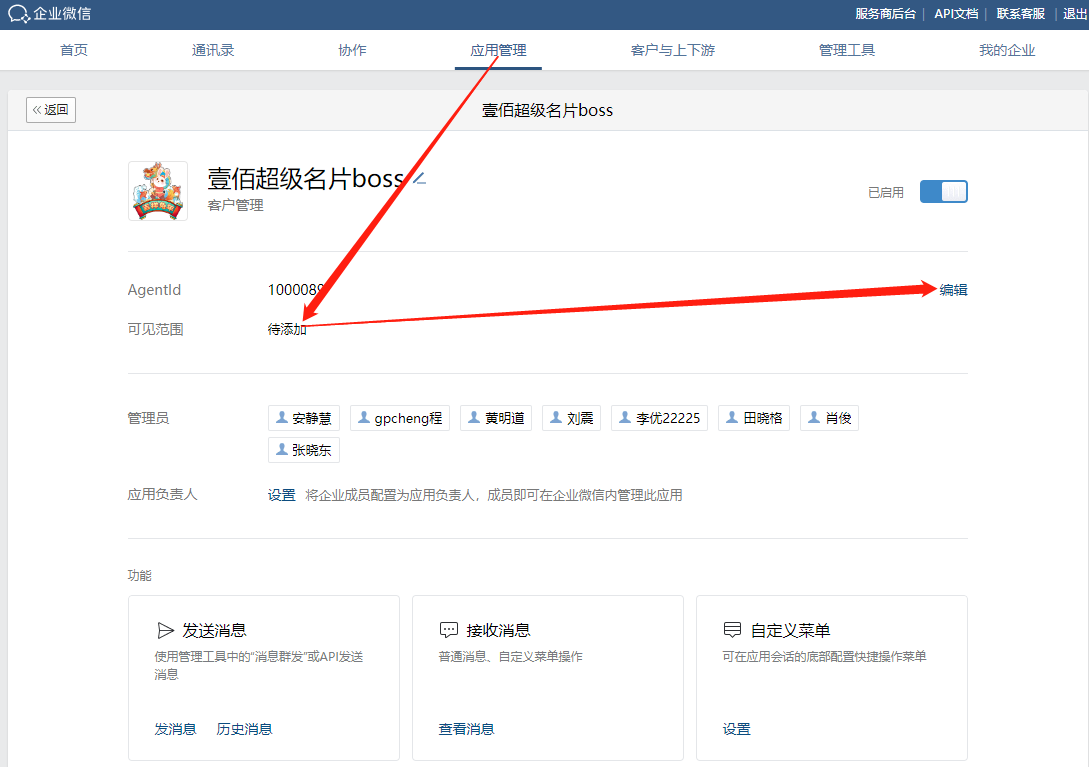Click the 接收消息 card title
1089x767 pixels.
pos(498,630)
